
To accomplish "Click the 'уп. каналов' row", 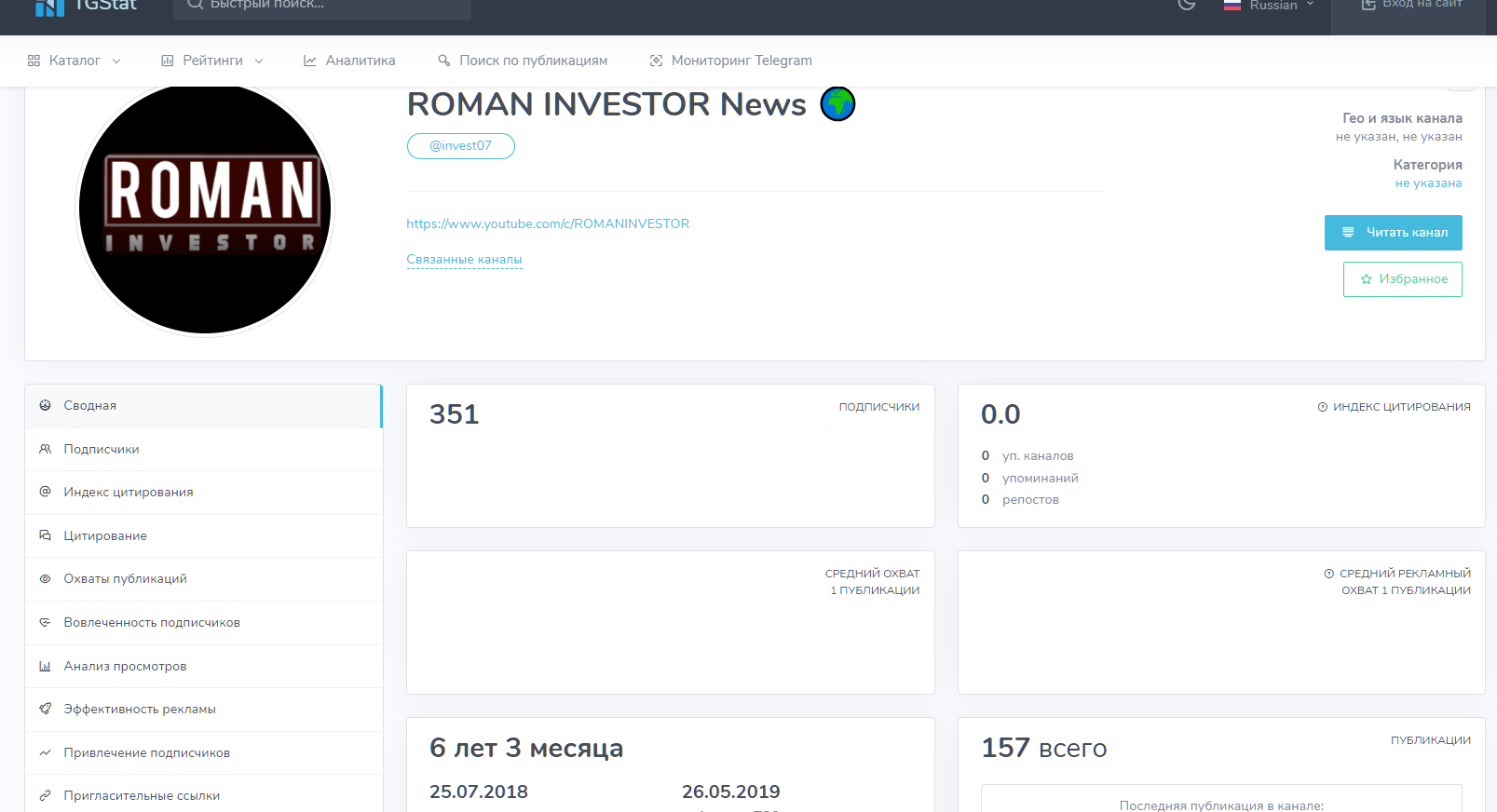I will (x=1027, y=456).
